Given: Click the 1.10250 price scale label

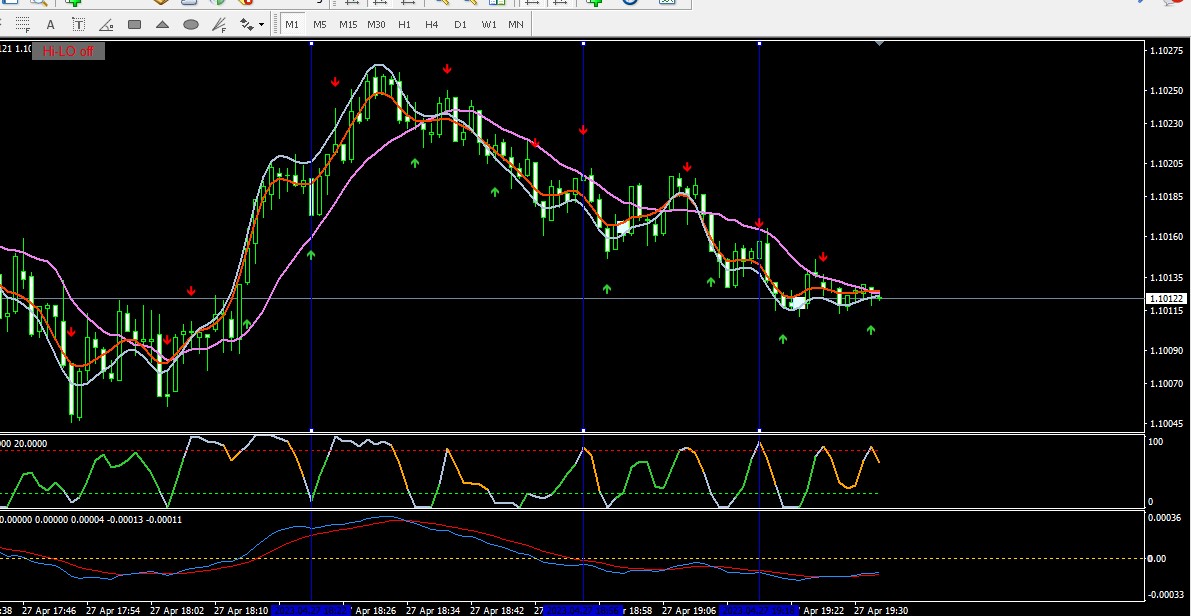Looking at the screenshot, I should click(1167, 90).
